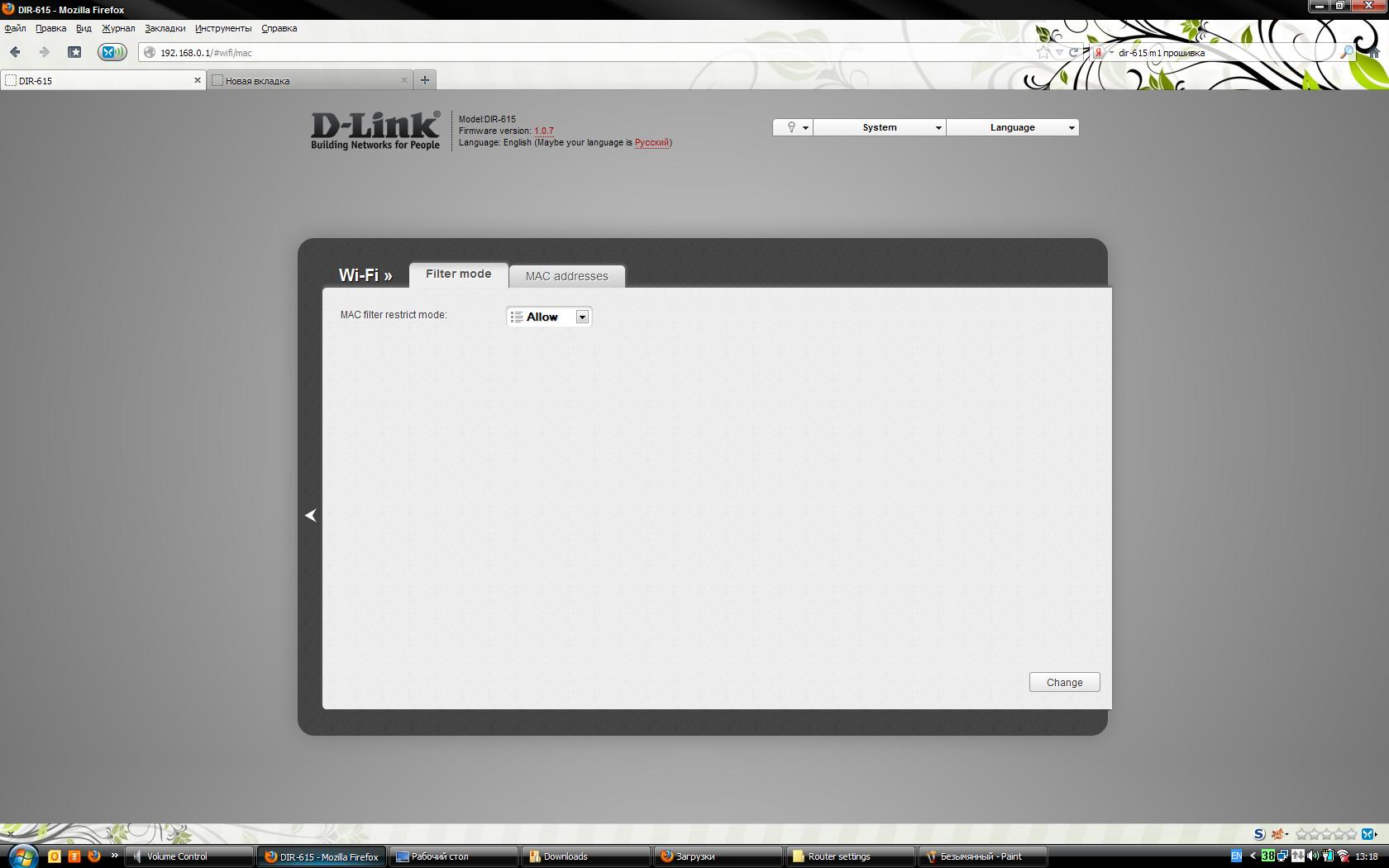Select the Новая вкладка browser tab
The image size is (1389, 868).
[310, 80]
